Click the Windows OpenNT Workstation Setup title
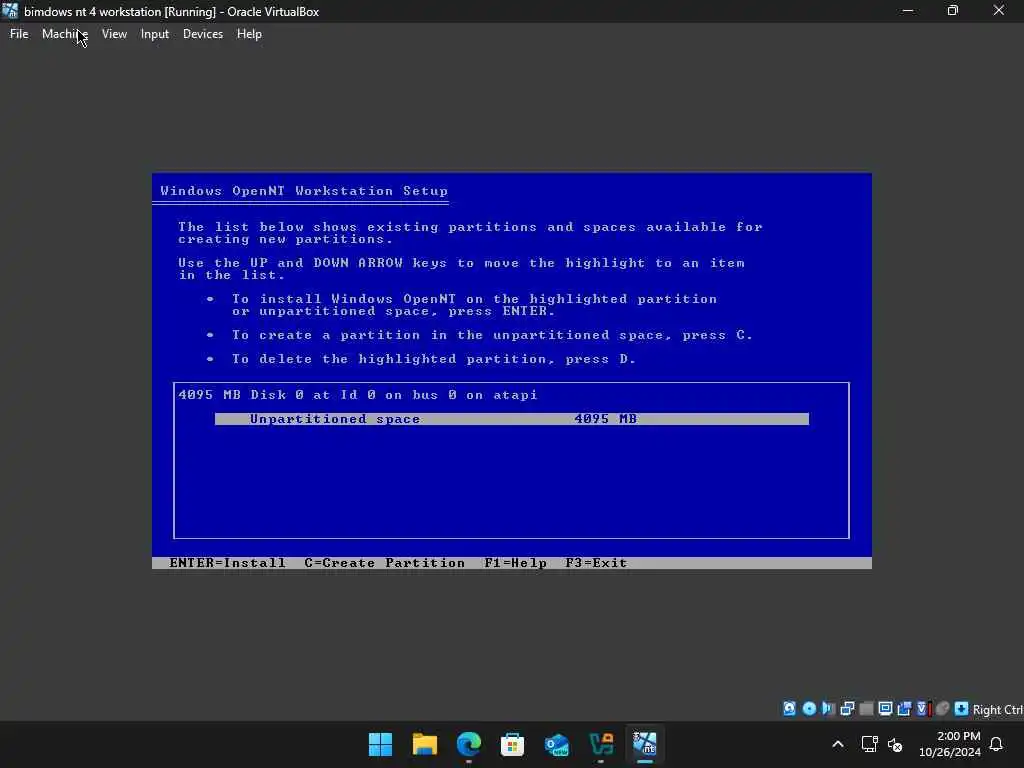The image size is (1024, 768). 304,191
